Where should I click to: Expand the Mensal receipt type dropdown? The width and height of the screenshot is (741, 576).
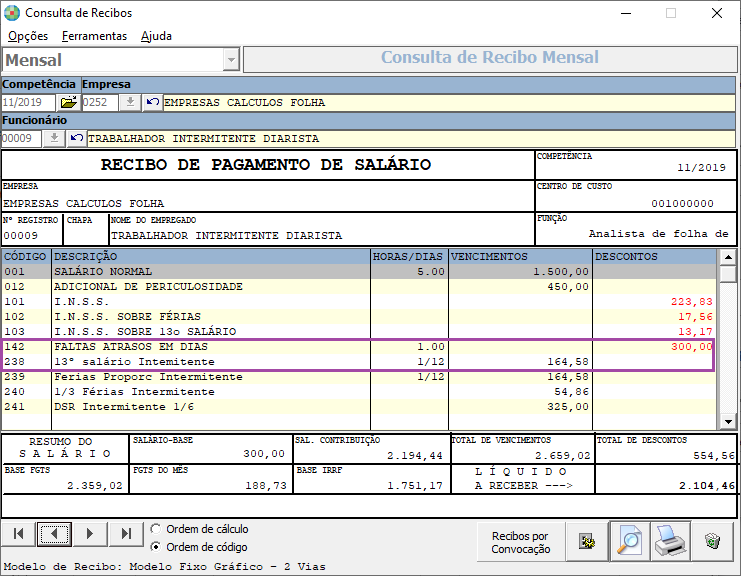[x=231, y=60]
